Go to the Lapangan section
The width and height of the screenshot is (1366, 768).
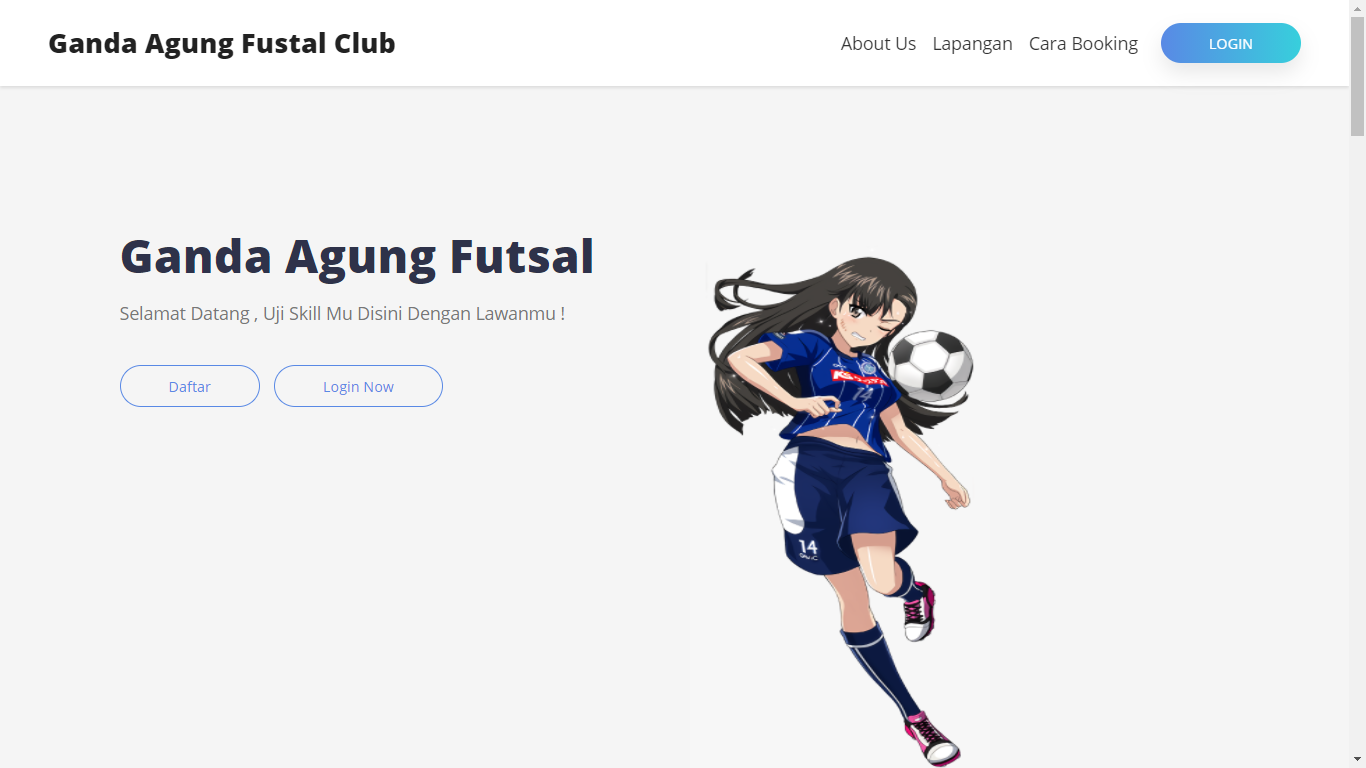coord(972,43)
